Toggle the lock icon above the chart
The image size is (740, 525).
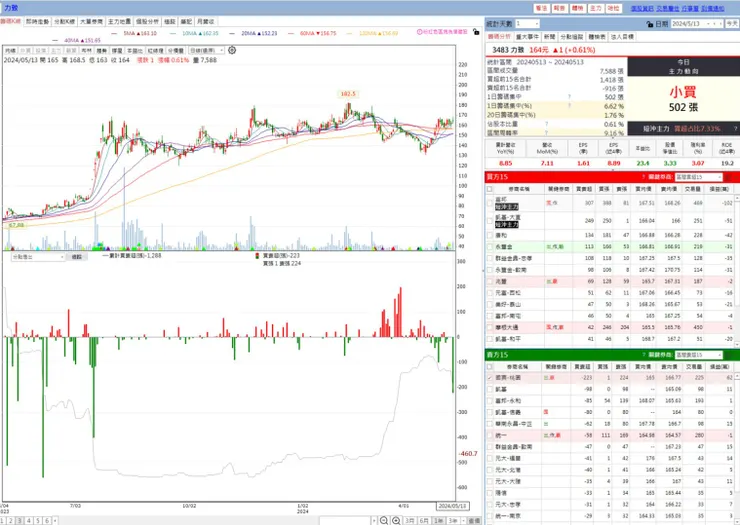tap(476, 32)
